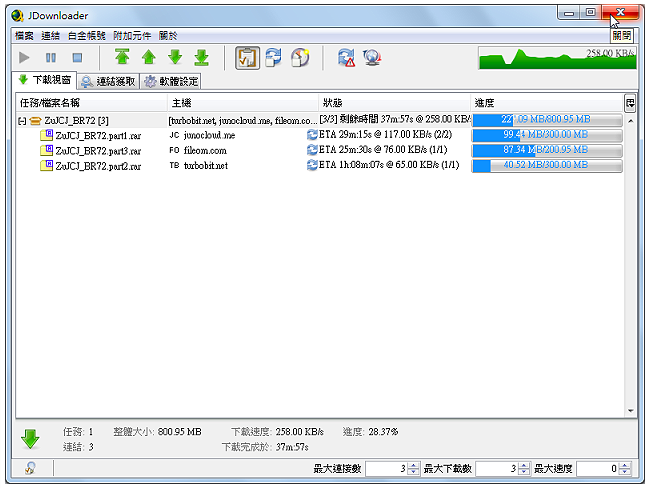Click the FO host icon for fileom.com

click(x=174, y=150)
